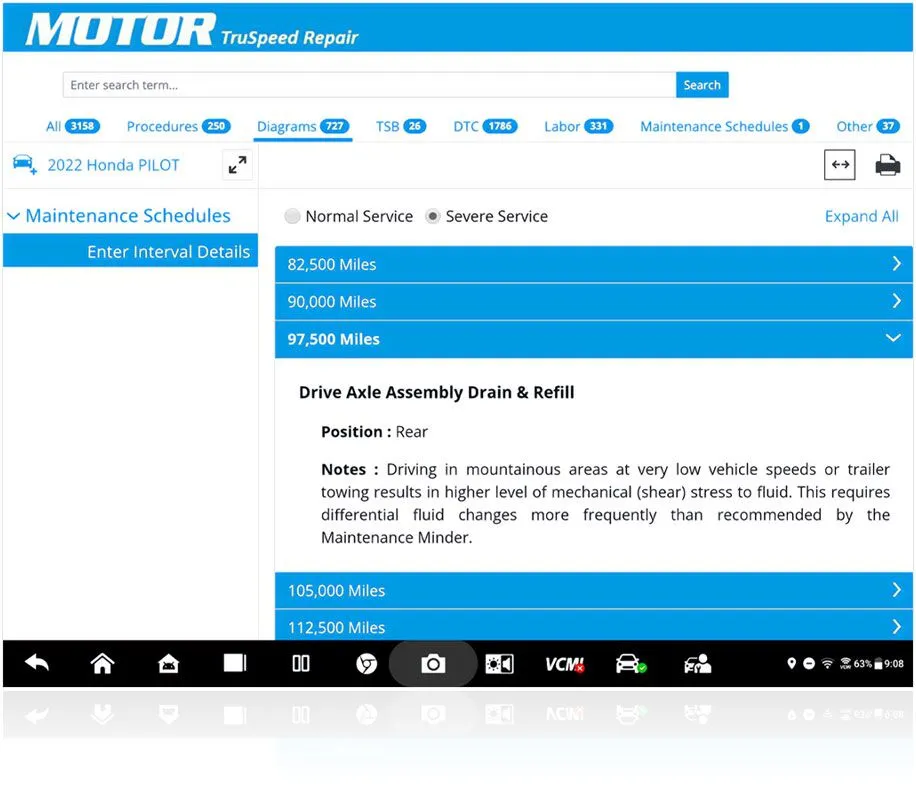The width and height of the screenshot is (916, 788).
Task: Expand the 105,000 Miles section
Action: point(594,590)
